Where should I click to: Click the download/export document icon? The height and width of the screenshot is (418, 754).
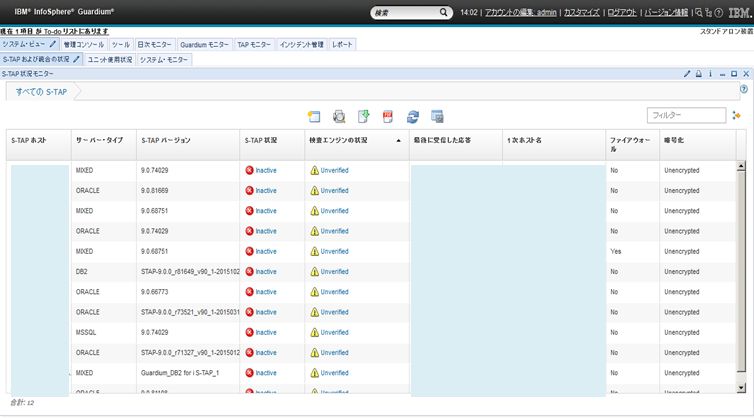[363, 116]
